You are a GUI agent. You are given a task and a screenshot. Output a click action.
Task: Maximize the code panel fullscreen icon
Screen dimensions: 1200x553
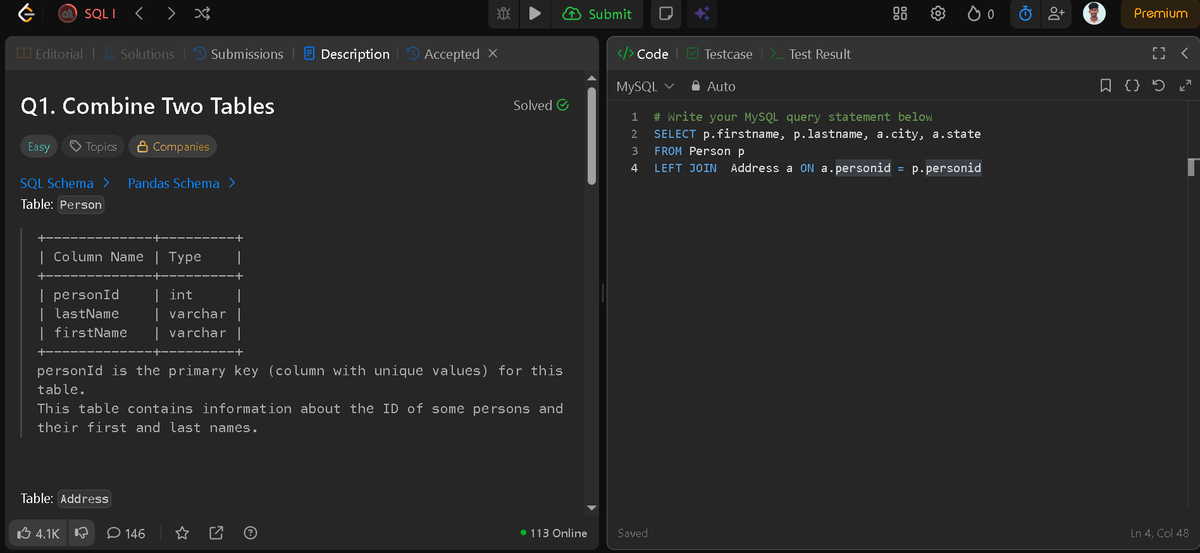click(x=1159, y=53)
